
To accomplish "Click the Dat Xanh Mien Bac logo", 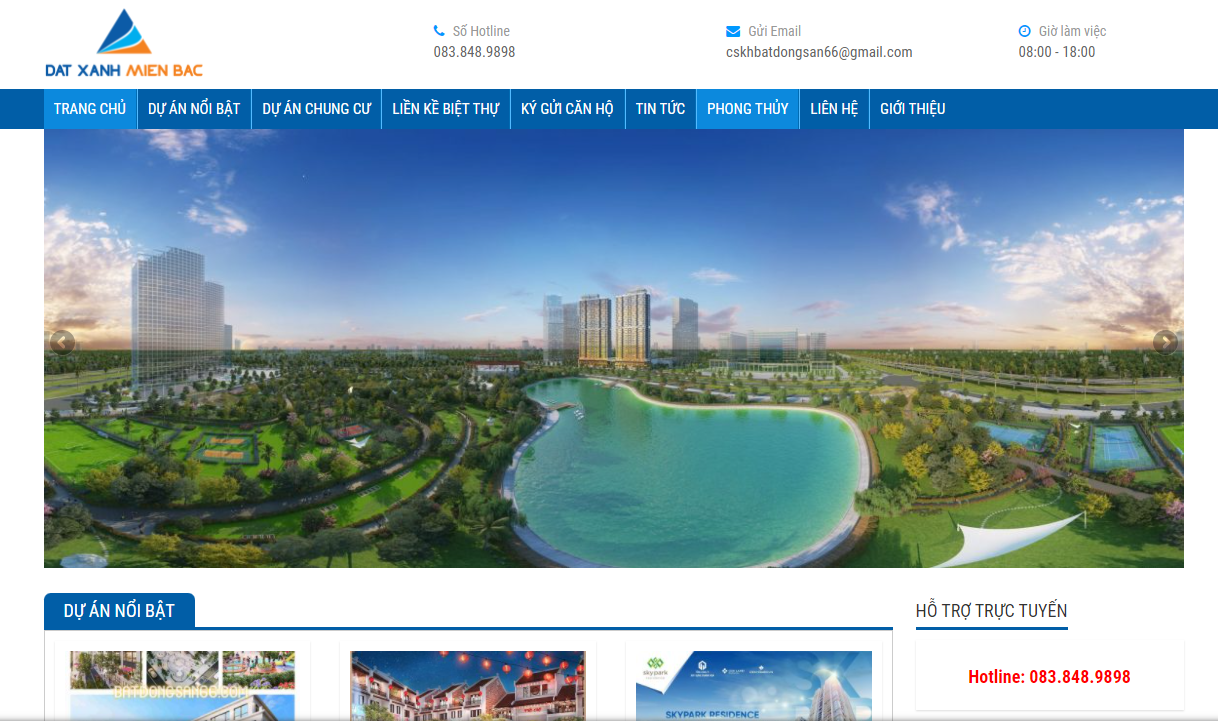I will (x=124, y=44).
